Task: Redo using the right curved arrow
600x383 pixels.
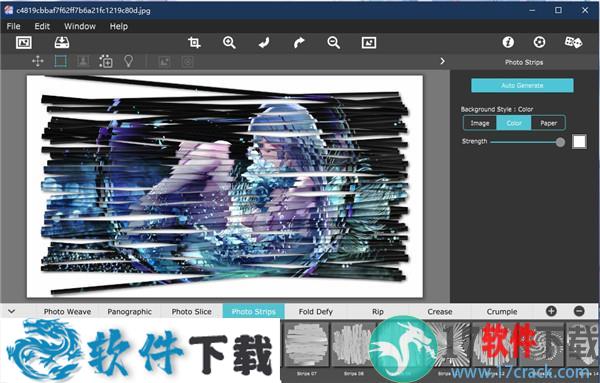Action: pos(299,42)
